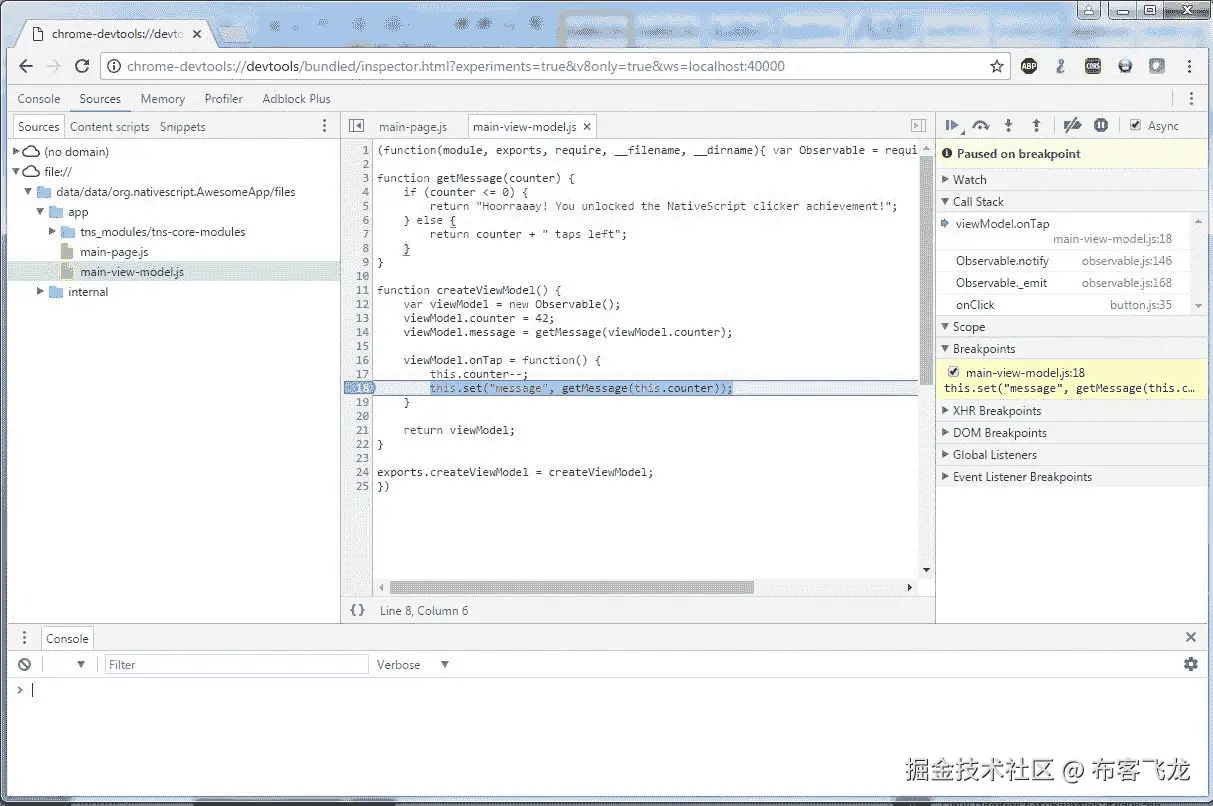Pretty print the source with braces icon
The height and width of the screenshot is (806, 1213).
tap(357, 610)
